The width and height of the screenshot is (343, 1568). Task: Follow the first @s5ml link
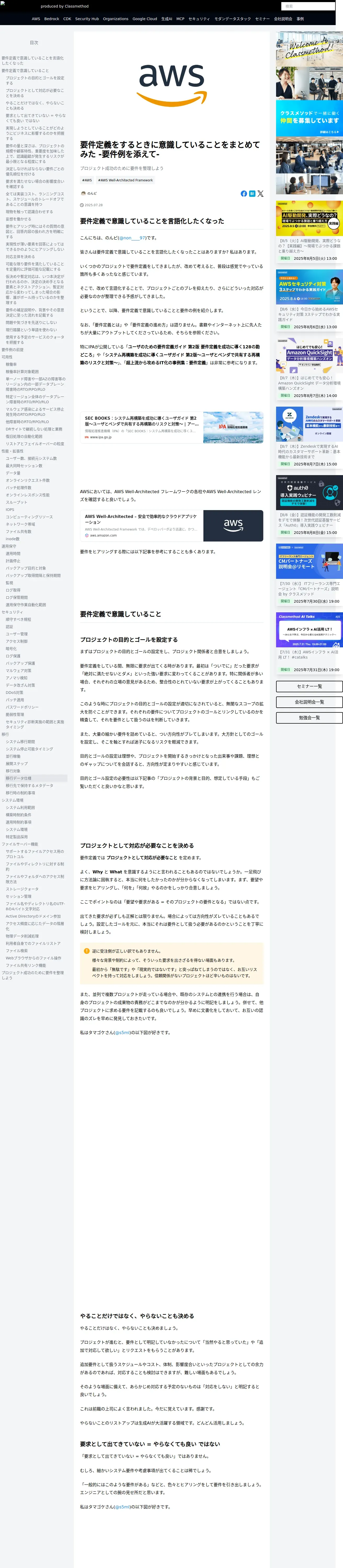pyautogui.click(x=122, y=1032)
